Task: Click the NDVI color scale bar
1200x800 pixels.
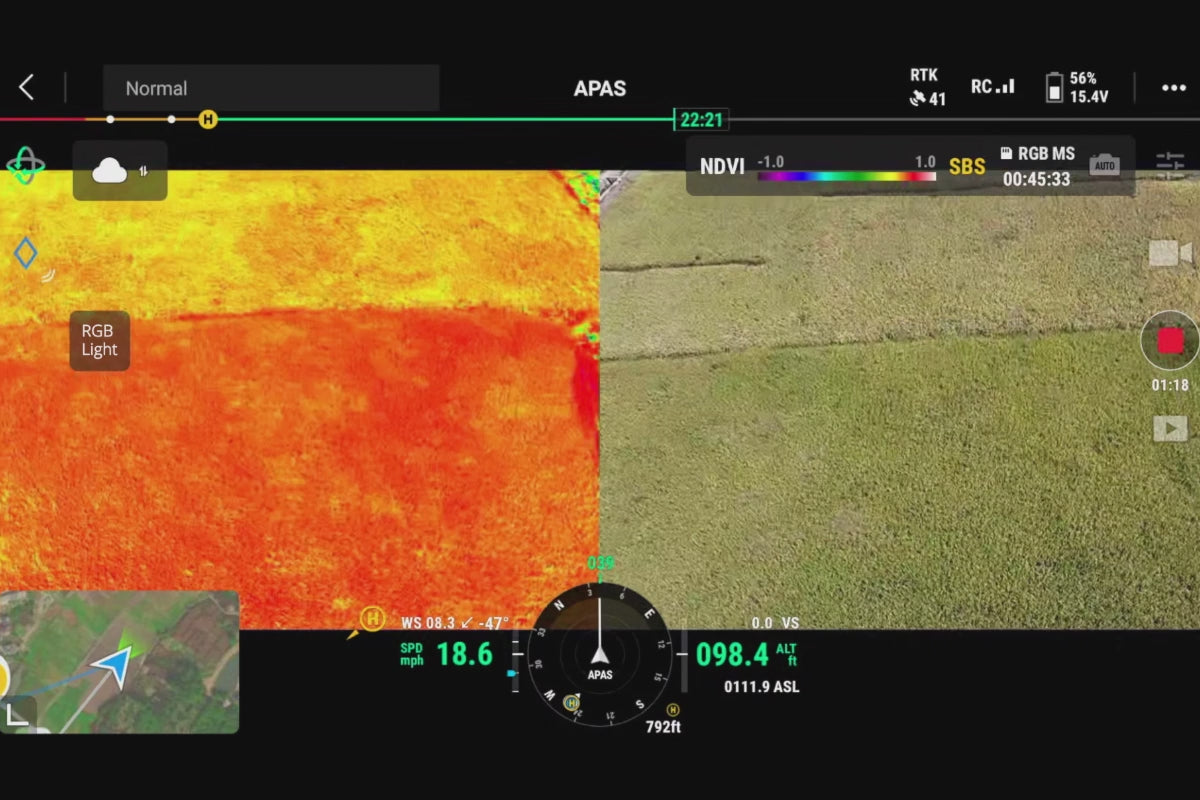Action: point(846,177)
